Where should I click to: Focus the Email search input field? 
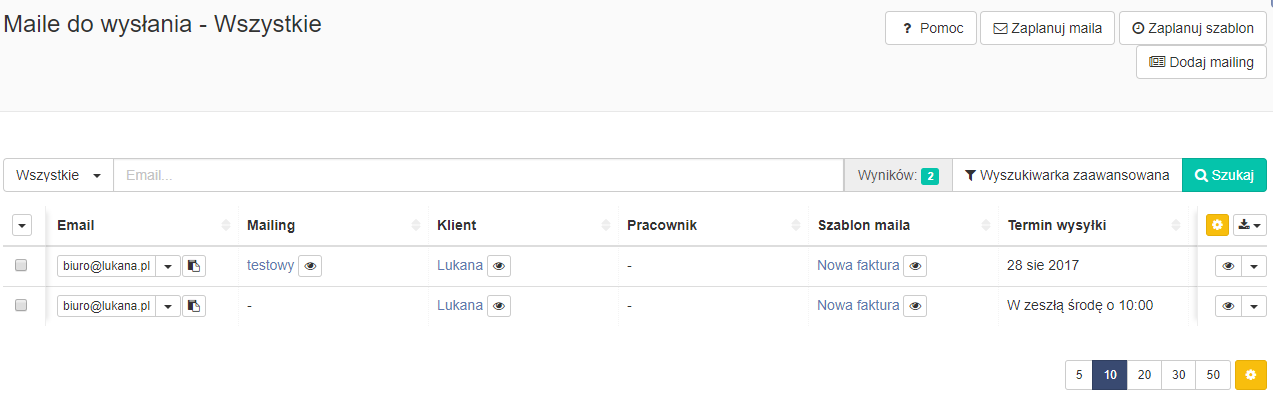(479, 175)
